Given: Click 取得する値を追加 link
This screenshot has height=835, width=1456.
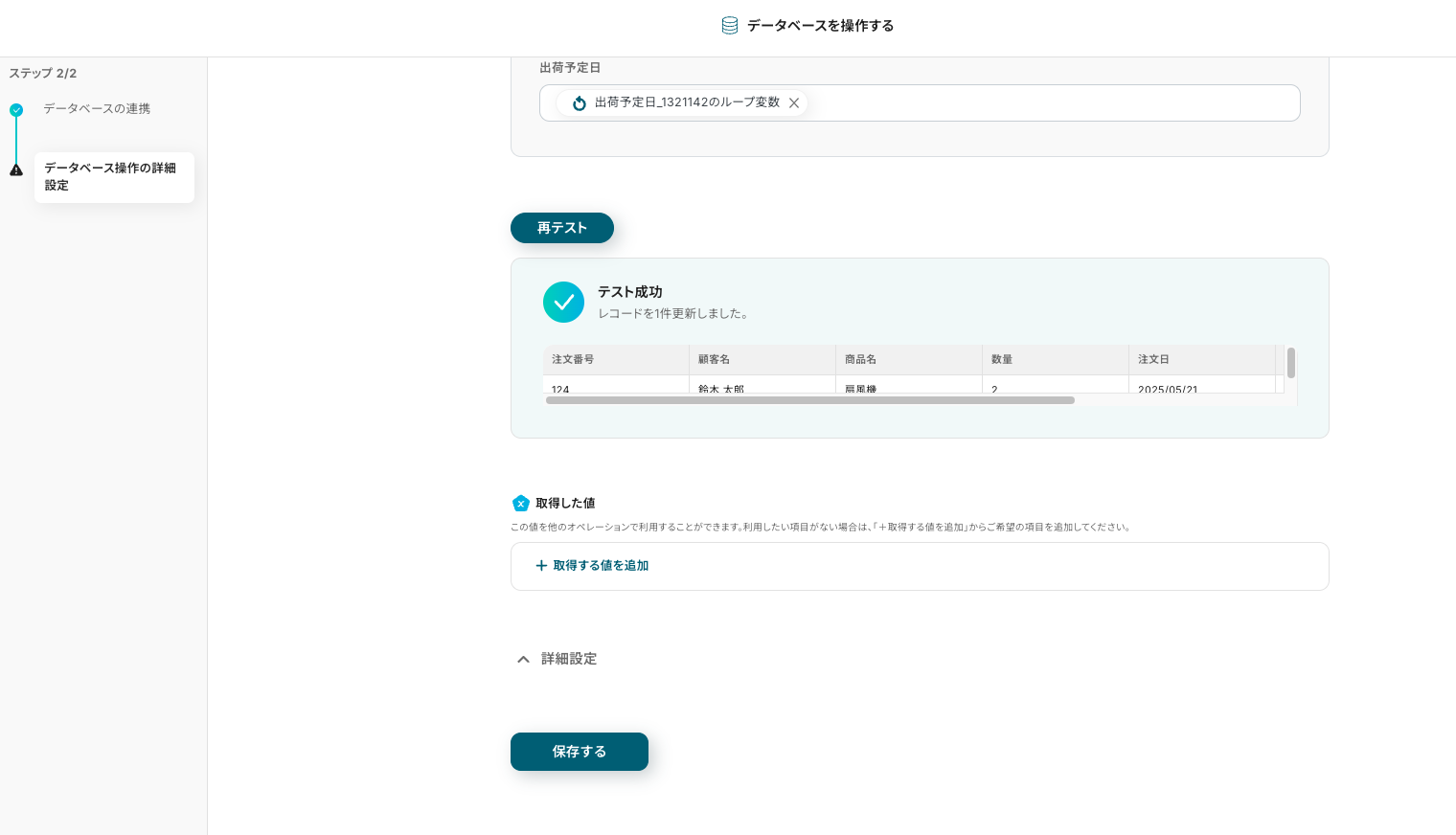Looking at the screenshot, I should point(601,566).
